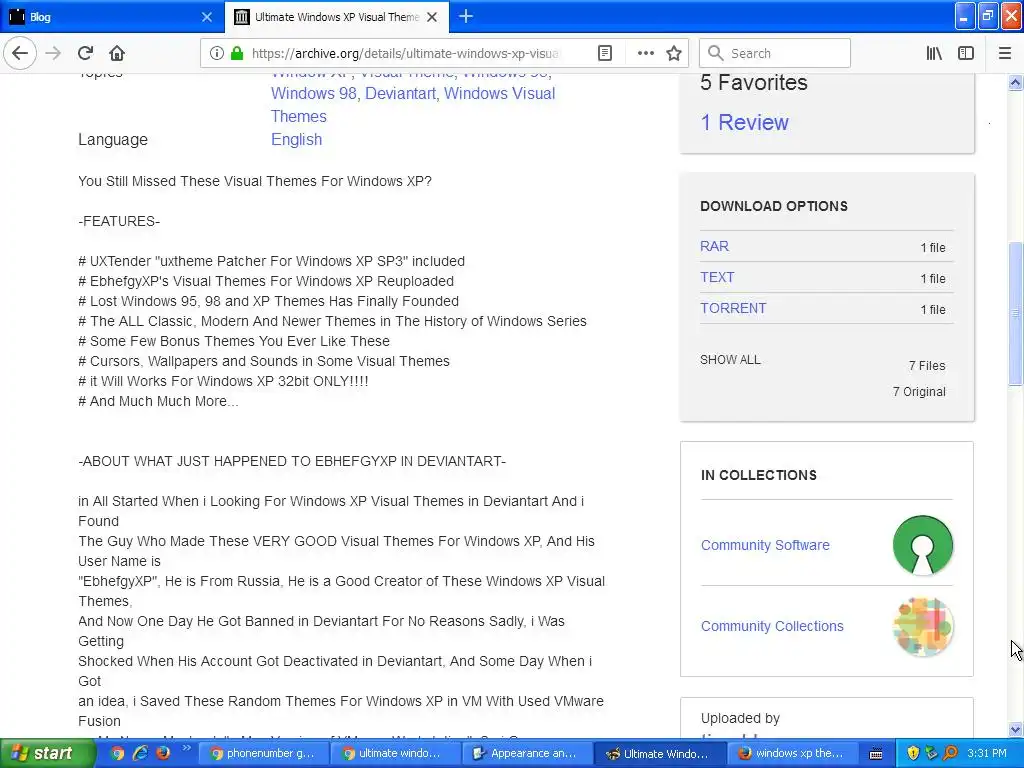Click the page scrollbar up arrow
The width and height of the screenshot is (1024, 768).
[x=1016, y=82]
